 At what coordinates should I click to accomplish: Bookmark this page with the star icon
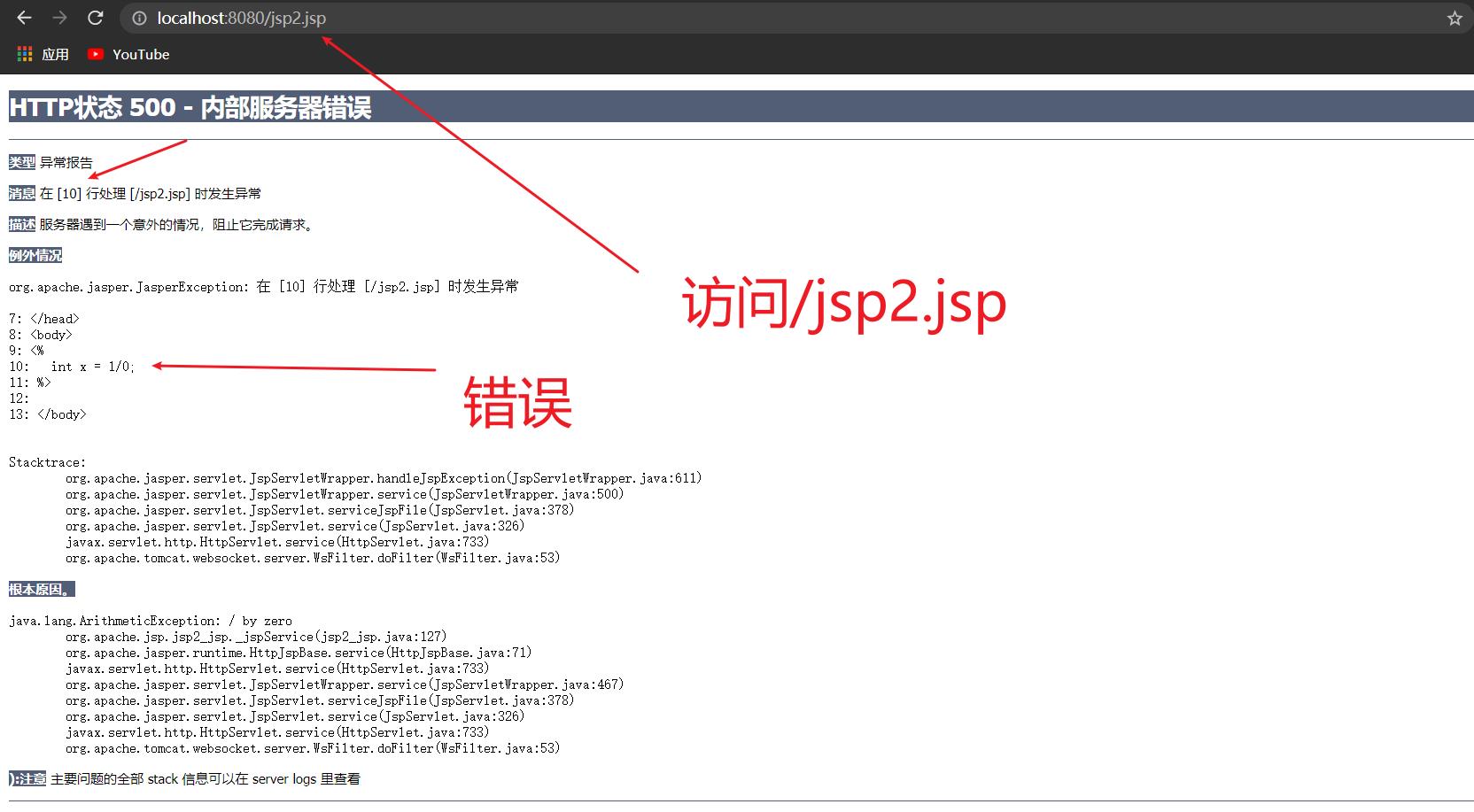(1454, 18)
